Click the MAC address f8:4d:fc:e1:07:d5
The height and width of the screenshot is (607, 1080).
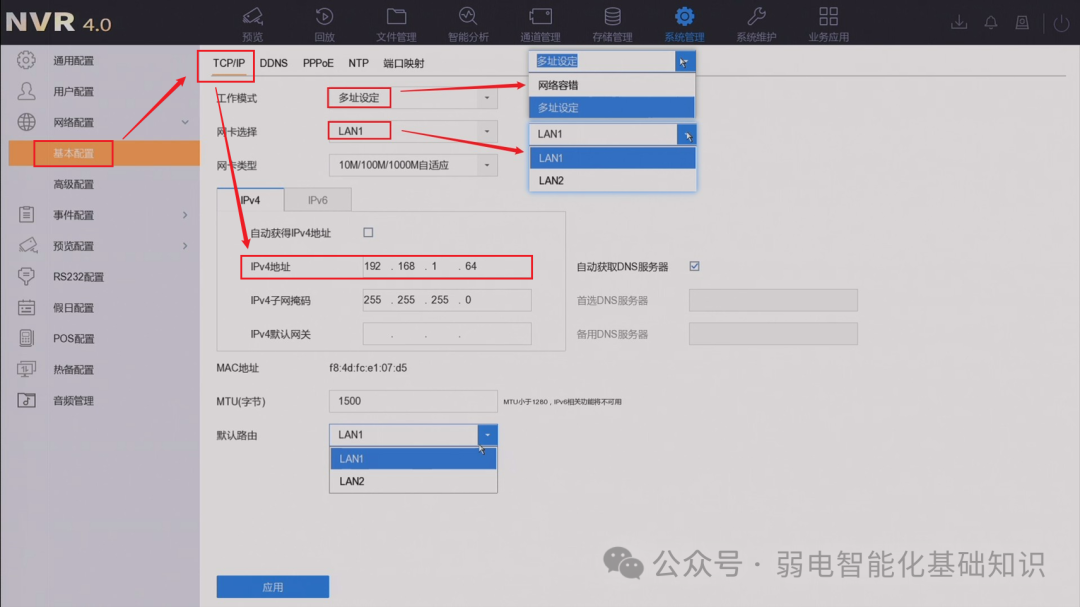pyautogui.click(x=368, y=368)
